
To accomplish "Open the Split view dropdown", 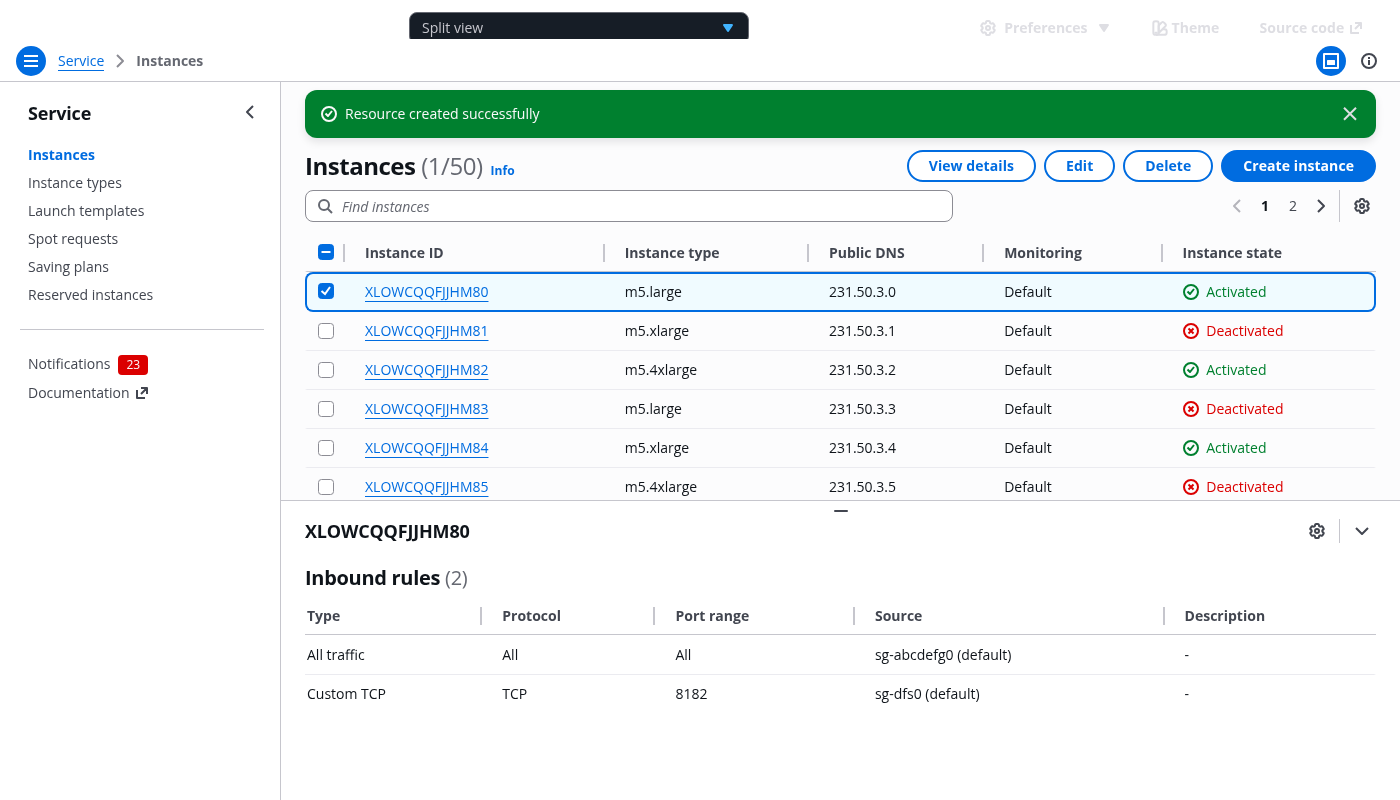I will (x=578, y=27).
